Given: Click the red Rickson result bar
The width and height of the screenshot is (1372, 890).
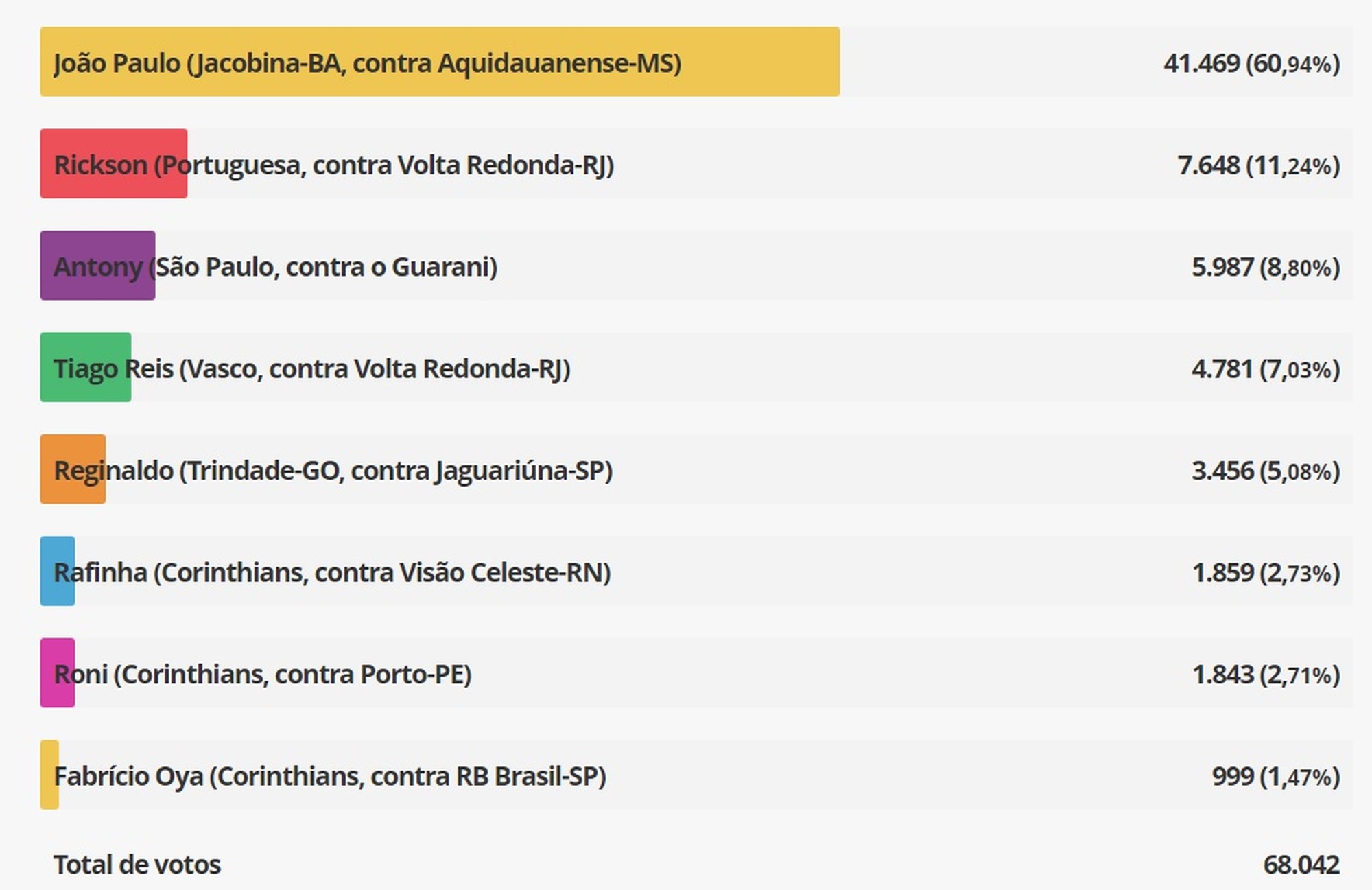Looking at the screenshot, I should tap(113, 163).
